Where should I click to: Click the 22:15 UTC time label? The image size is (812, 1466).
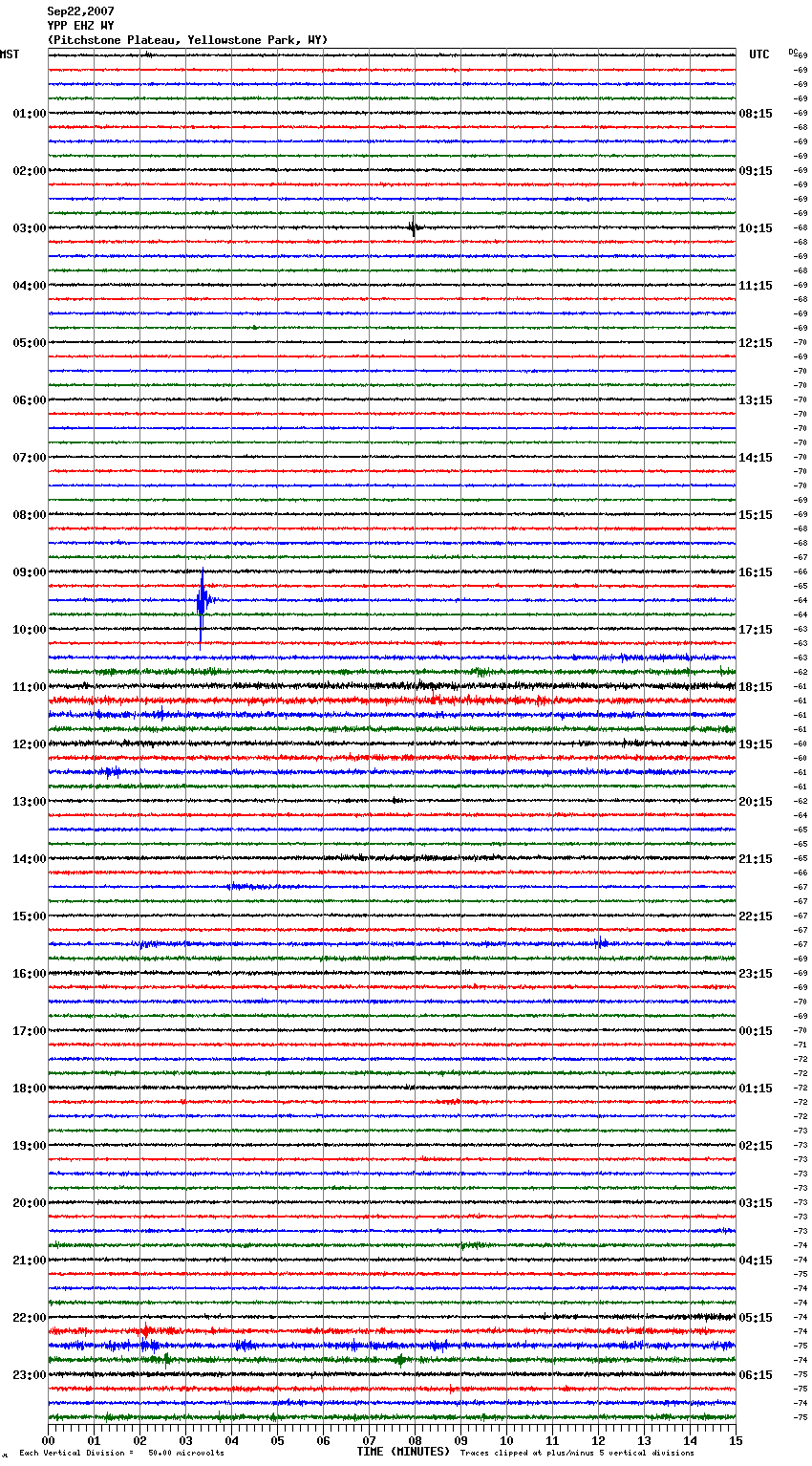click(x=756, y=916)
